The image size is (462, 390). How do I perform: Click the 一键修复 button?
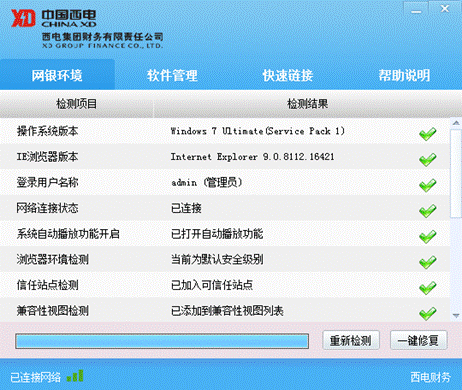(418, 341)
